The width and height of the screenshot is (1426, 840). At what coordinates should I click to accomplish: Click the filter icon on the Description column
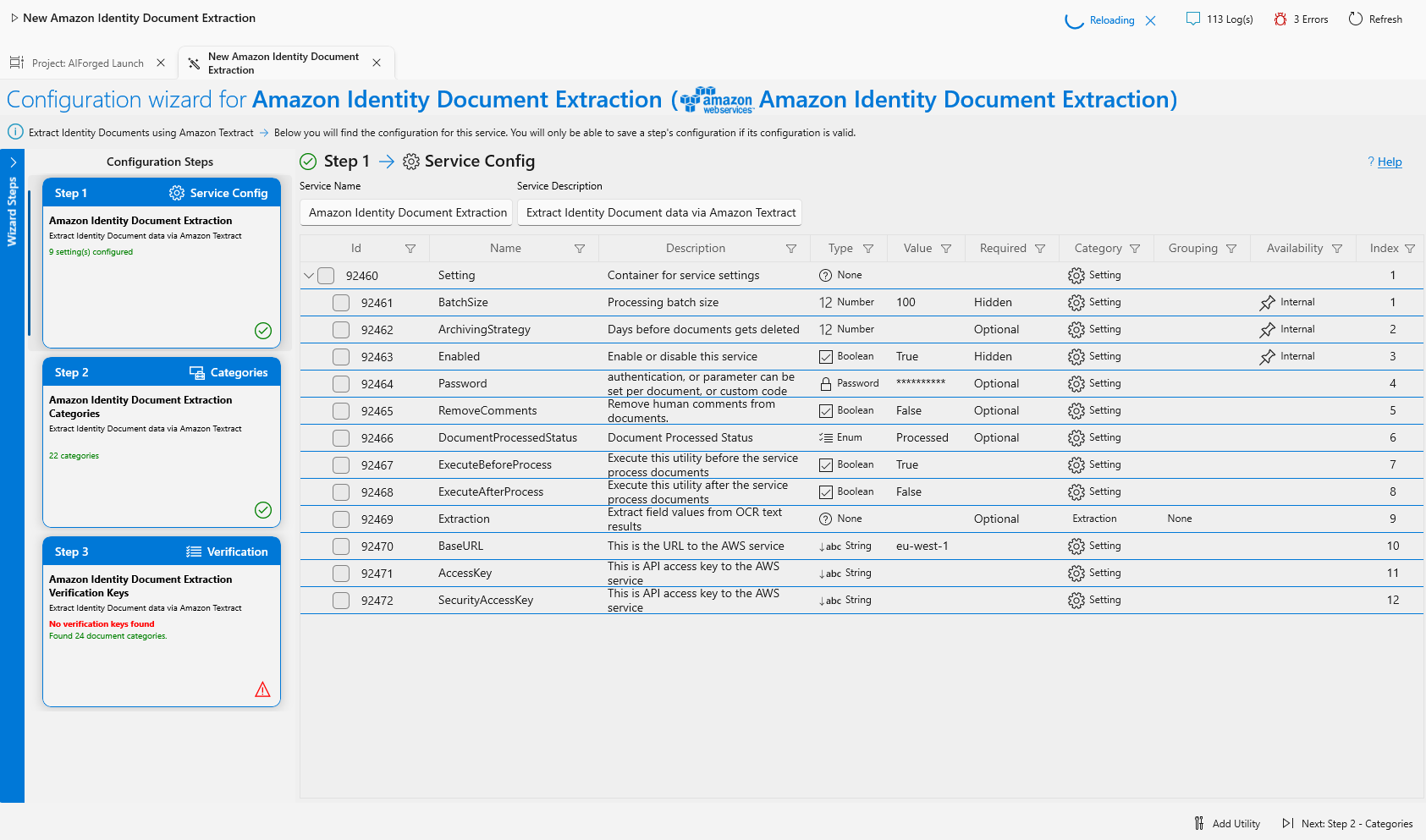pyautogui.click(x=791, y=249)
